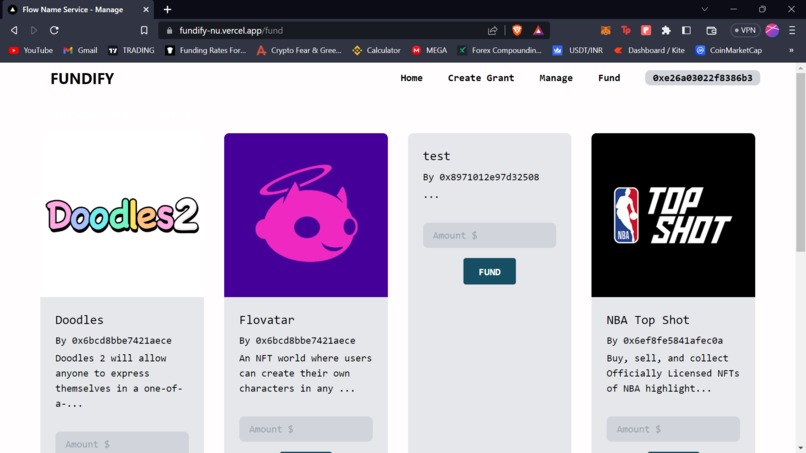
Task: Focus the Amount $ field in test card
Action: tap(489, 235)
